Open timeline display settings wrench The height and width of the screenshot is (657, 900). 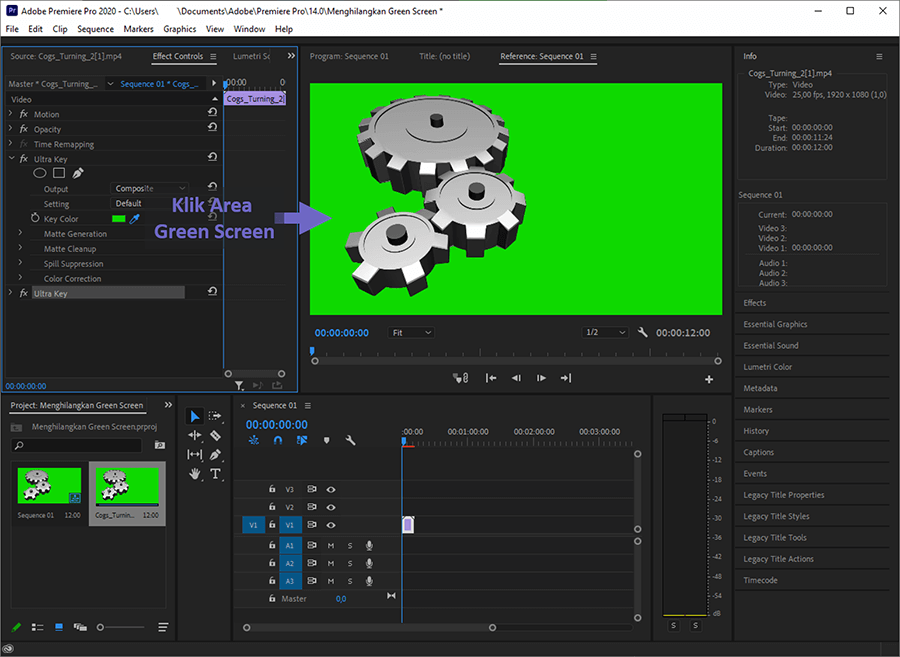pos(350,441)
